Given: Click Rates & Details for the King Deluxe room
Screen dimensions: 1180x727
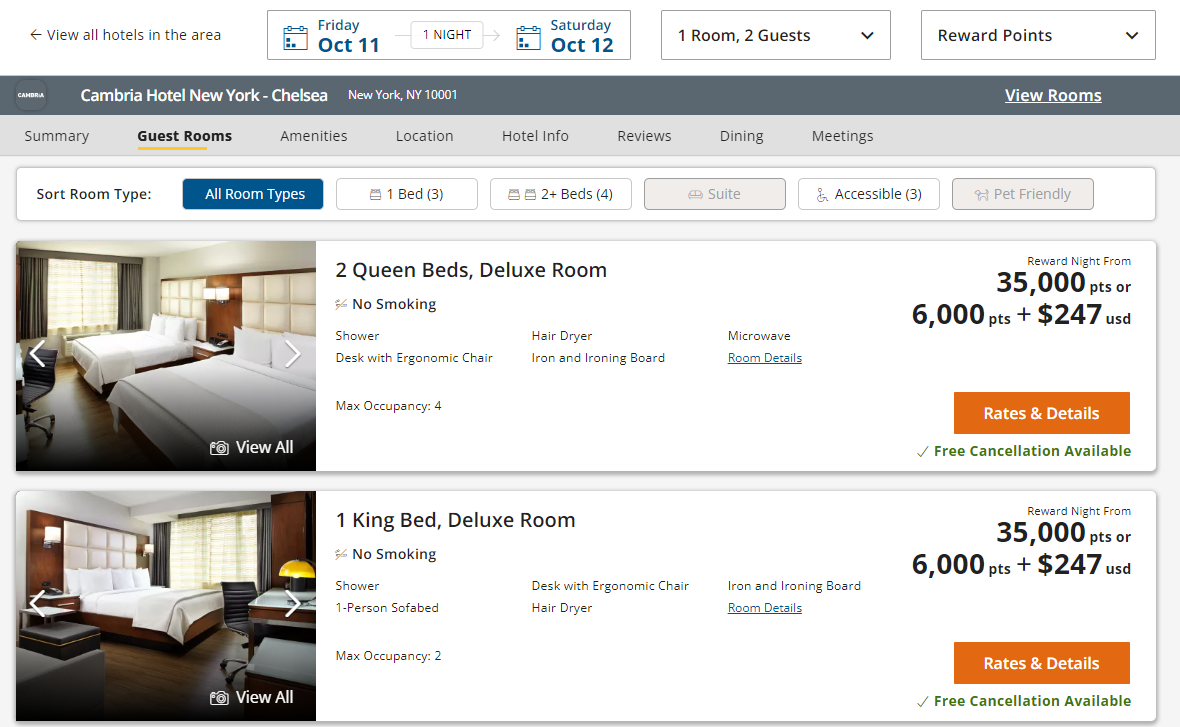Looking at the screenshot, I should click(x=1041, y=662).
